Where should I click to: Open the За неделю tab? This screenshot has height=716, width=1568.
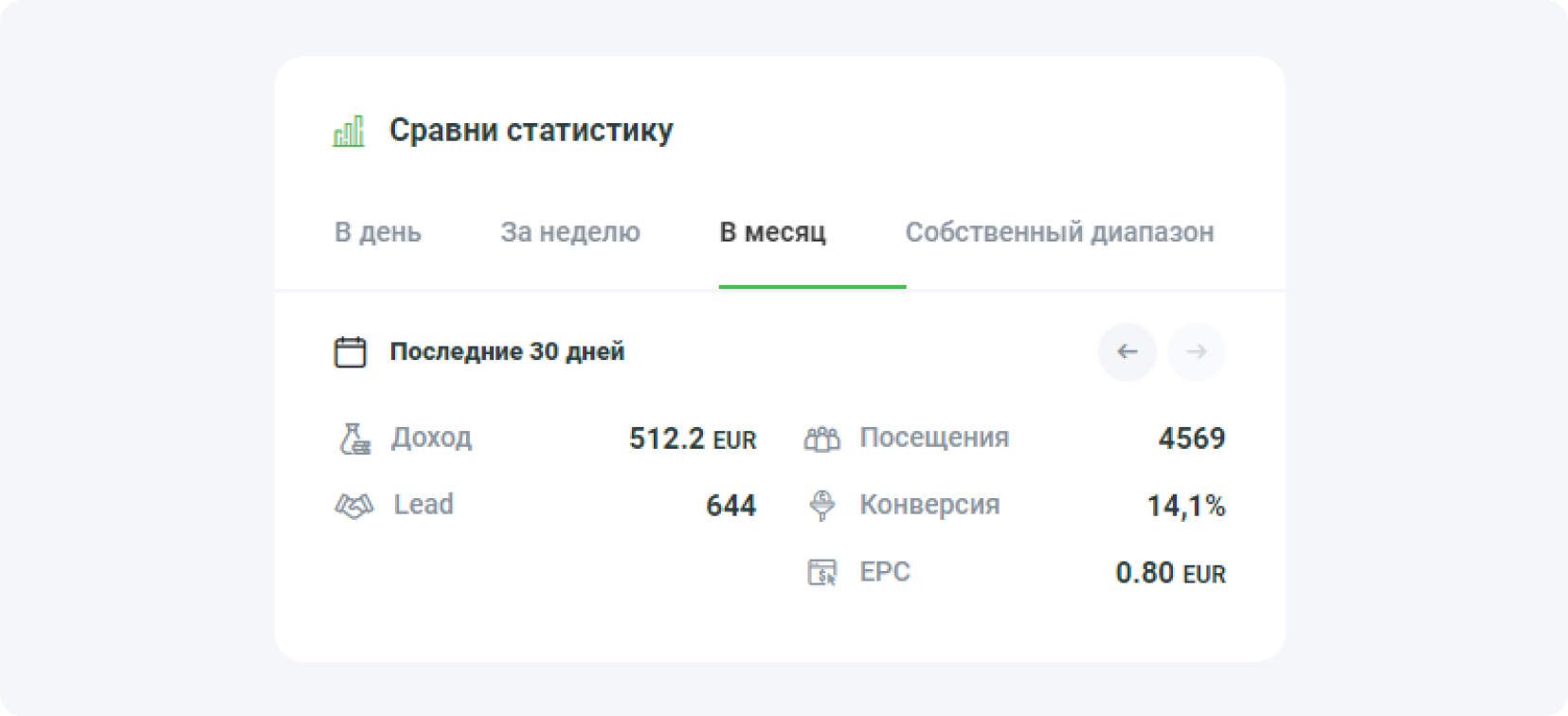570,232
